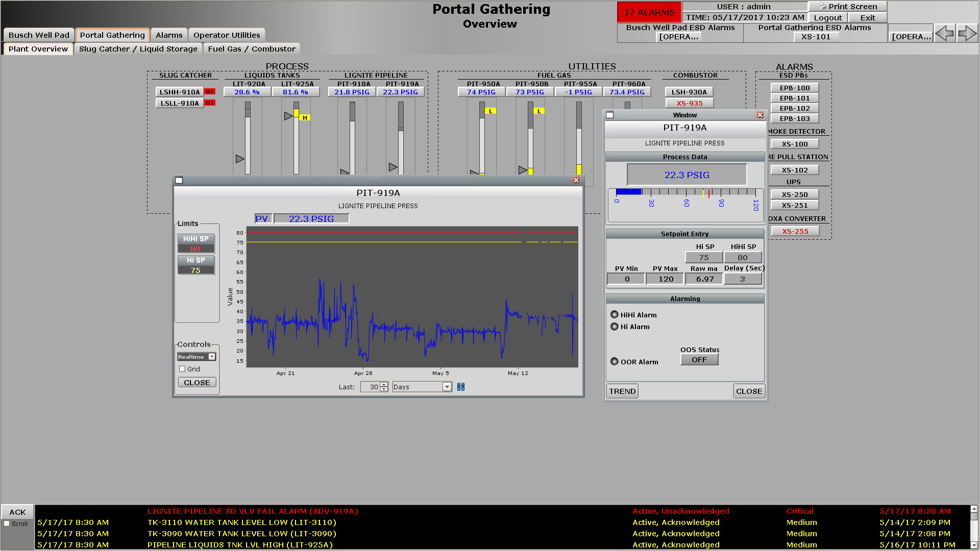The width and height of the screenshot is (980, 551).
Task: Toggle the Grid checkbox in trend Controls
Action: 182,369
